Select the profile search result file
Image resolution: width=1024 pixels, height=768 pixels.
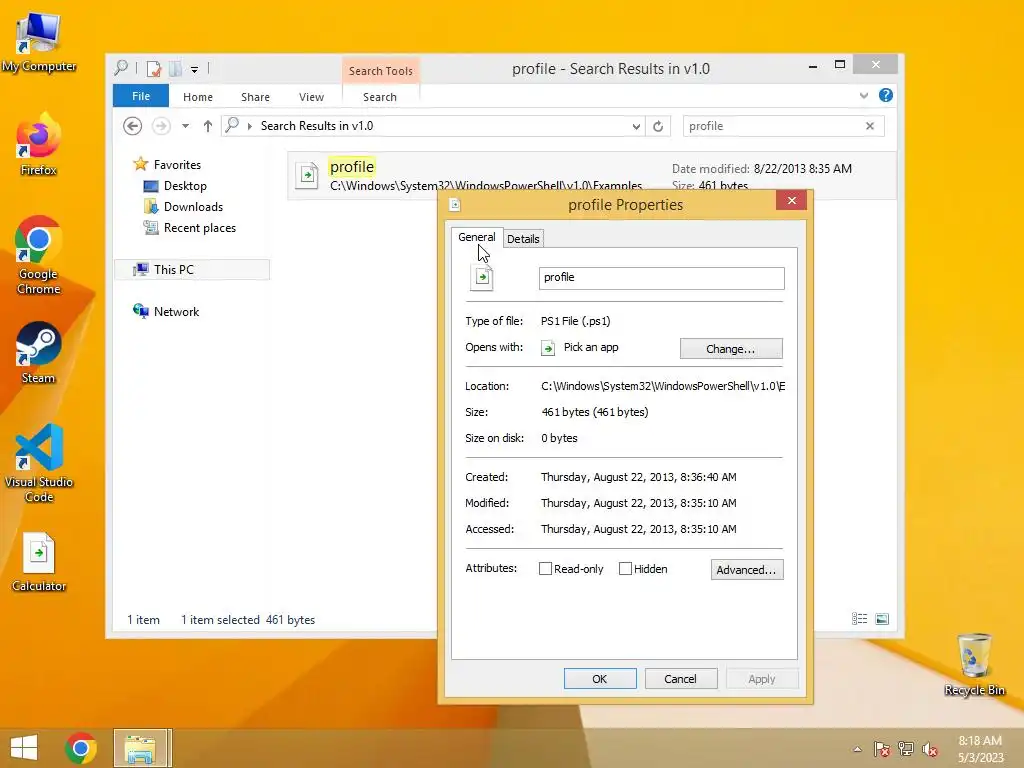592,175
